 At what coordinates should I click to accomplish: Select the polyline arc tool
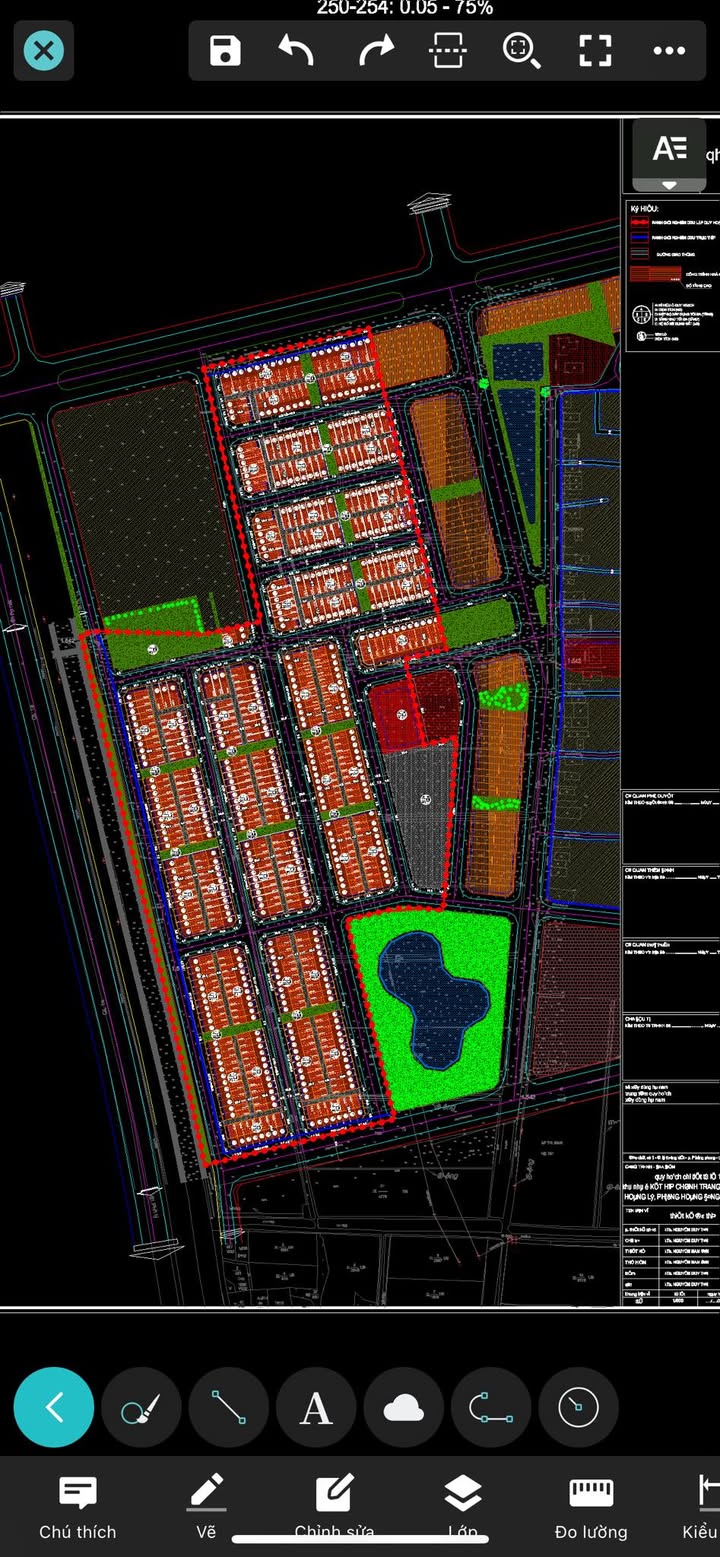coord(491,1408)
